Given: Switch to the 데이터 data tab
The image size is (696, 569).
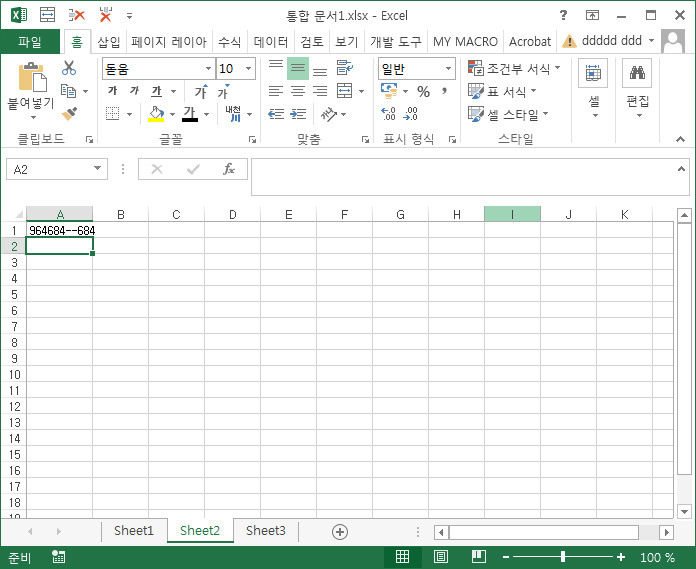Looking at the screenshot, I should tap(271, 42).
